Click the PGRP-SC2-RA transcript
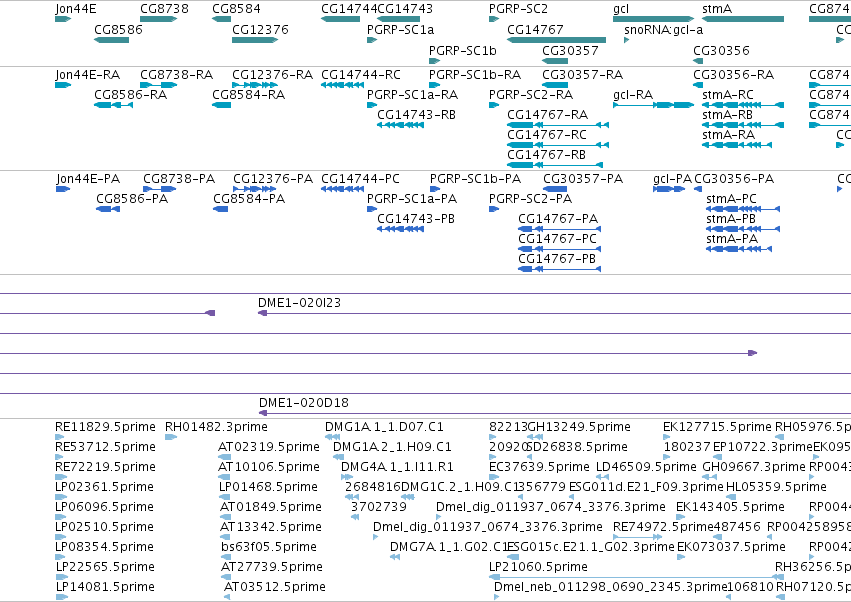This screenshot has width=851, height=602. [494, 105]
